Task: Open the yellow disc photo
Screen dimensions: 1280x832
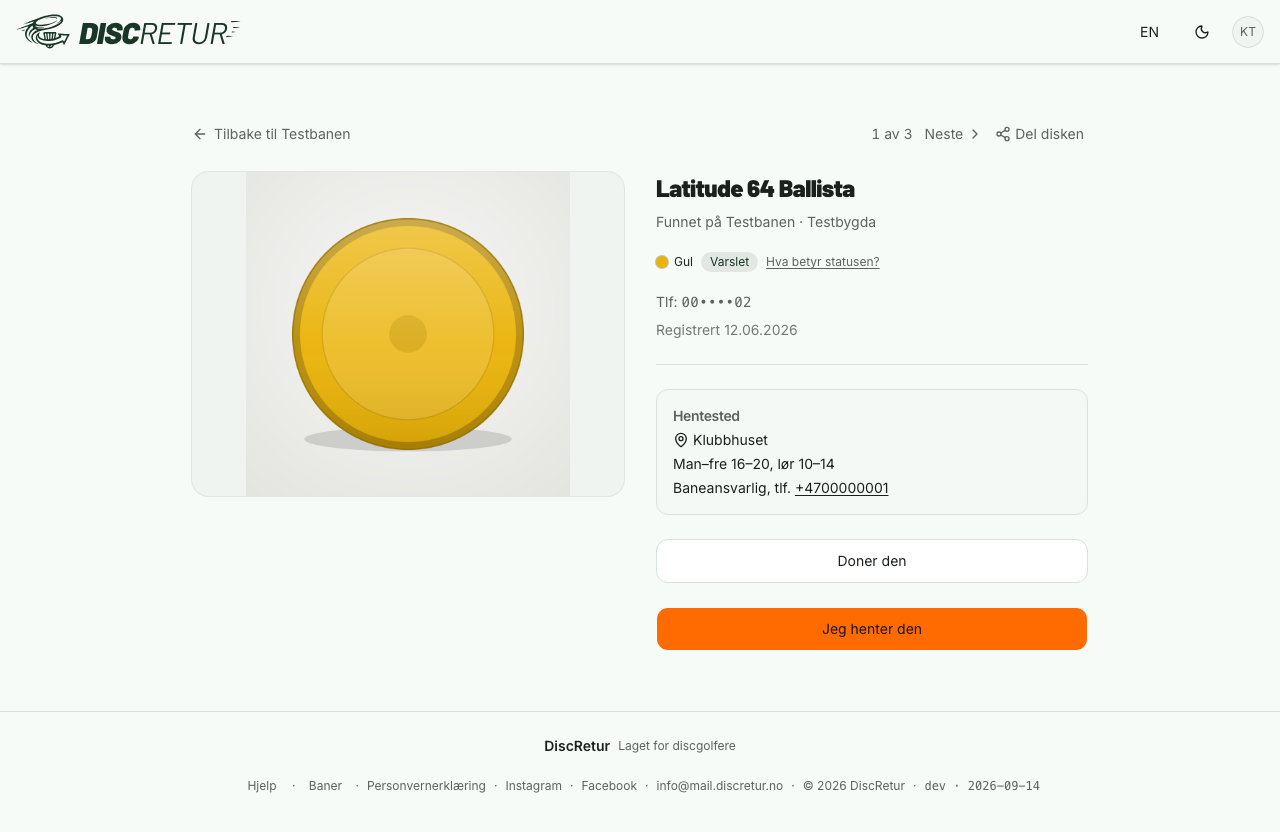Action: (x=408, y=334)
